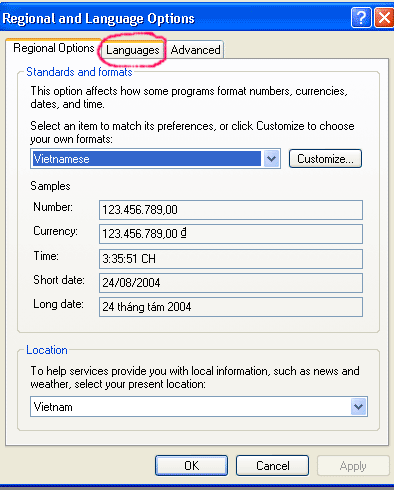Image resolution: width=394 pixels, height=490 pixels.
Task: Click the Currency sample field
Action: [231, 234]
